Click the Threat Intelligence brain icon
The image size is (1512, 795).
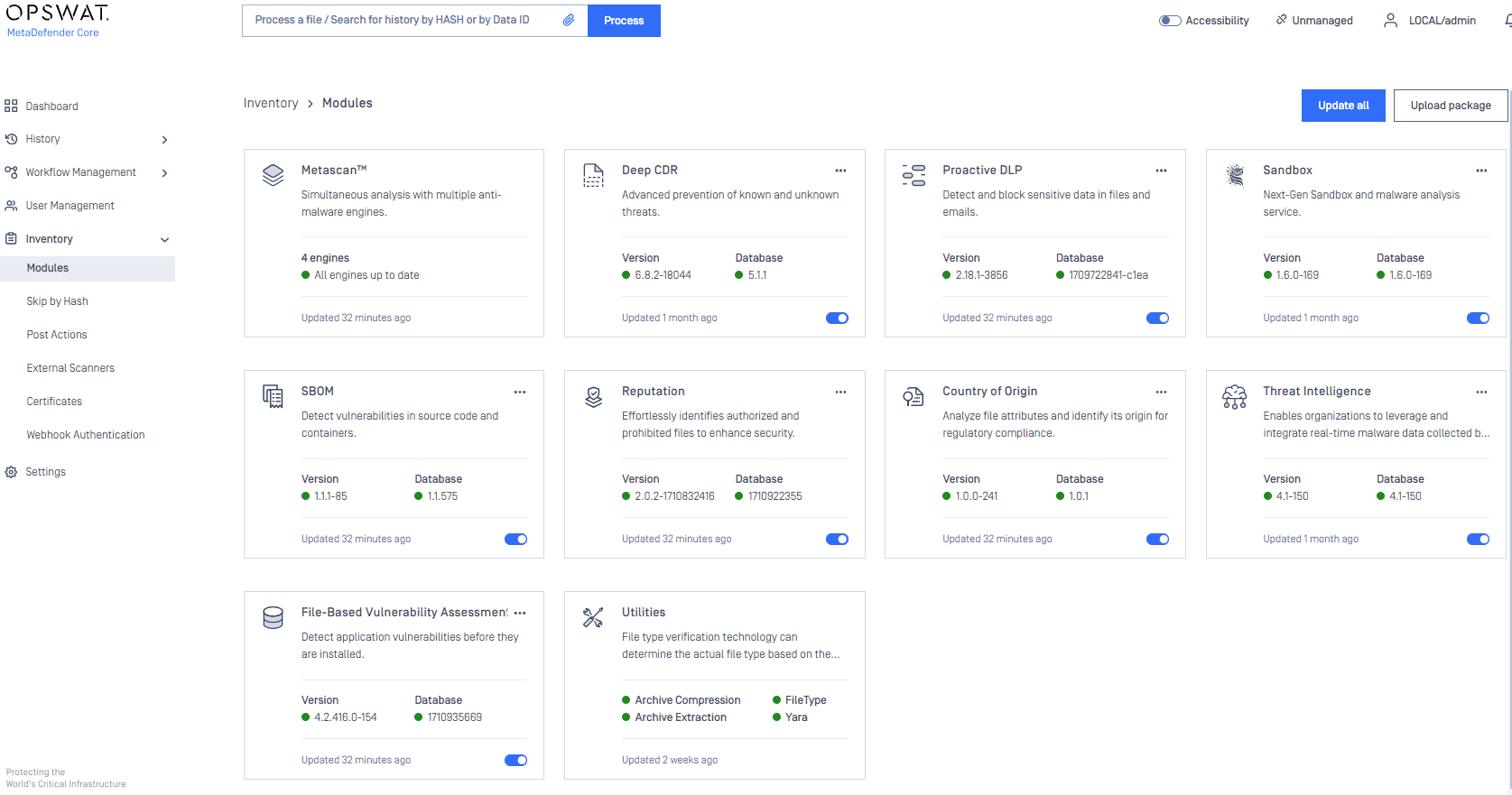point(1234,396)
